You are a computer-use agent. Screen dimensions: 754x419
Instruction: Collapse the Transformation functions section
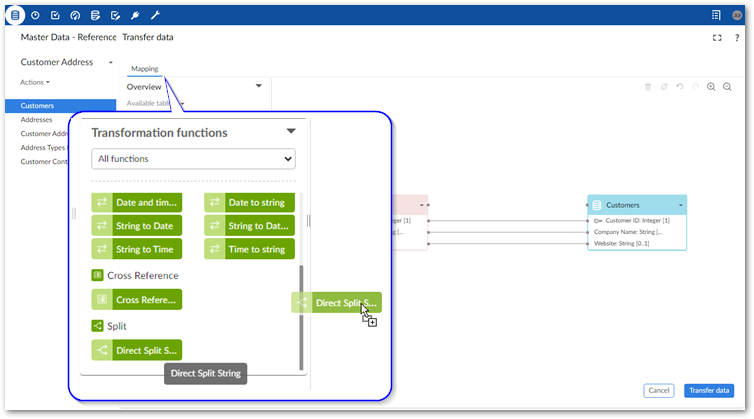point(291,131)
